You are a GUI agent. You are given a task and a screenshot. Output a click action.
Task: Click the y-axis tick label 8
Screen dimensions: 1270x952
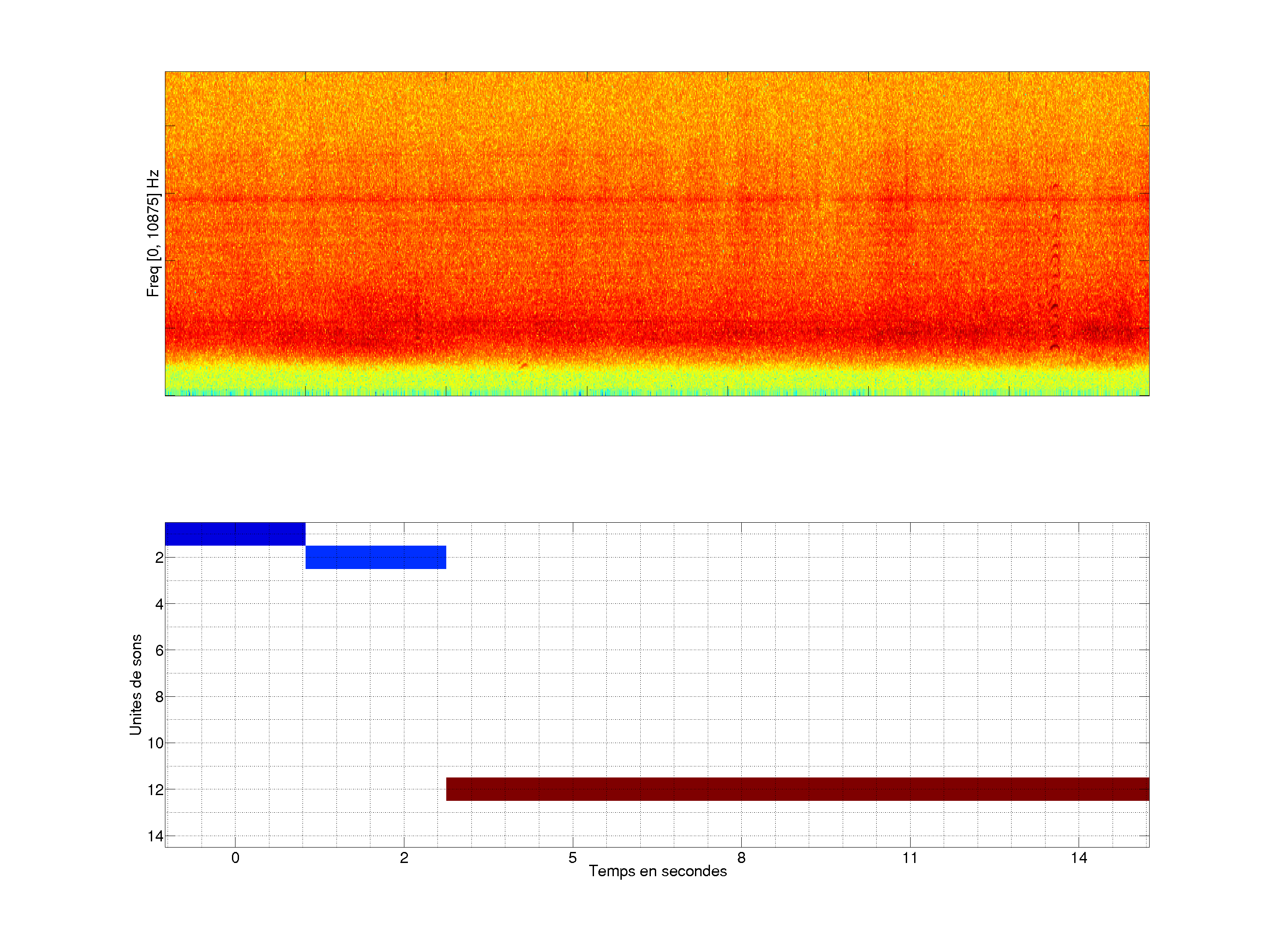point(159,697)
